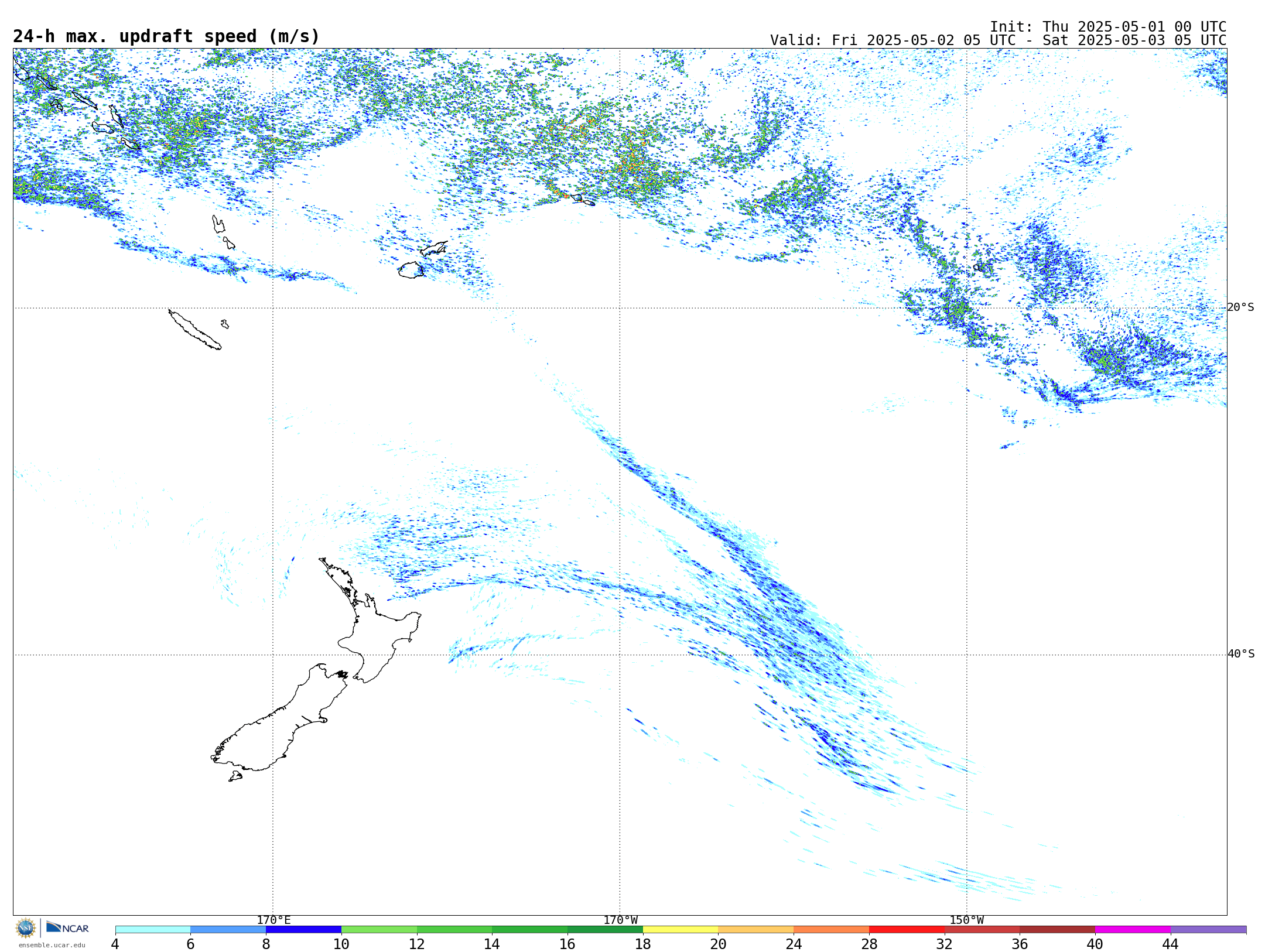Click the colorbar tick label 44
This screenshot has width=1265, height=952.
[x=1171, y=944]
